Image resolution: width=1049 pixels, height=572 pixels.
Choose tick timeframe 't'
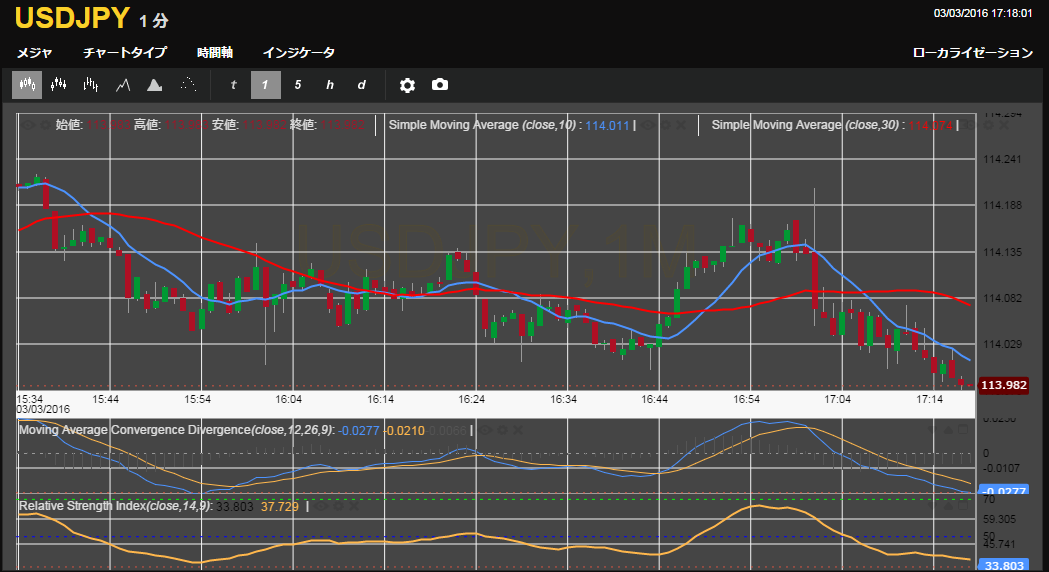[x=233, y=85]
